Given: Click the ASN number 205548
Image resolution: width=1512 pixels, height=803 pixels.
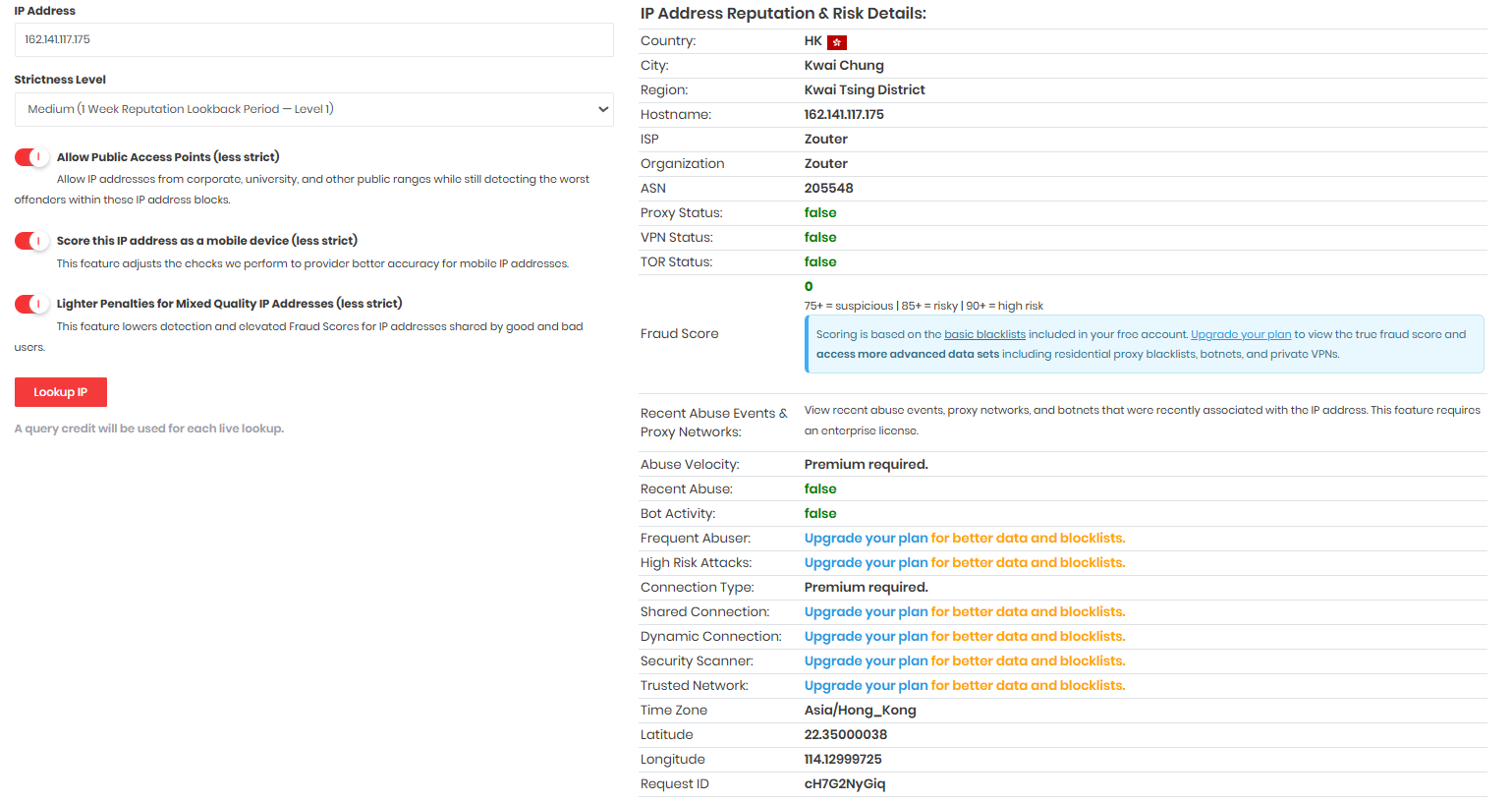Looking at the screenshot, I should 828,189.
